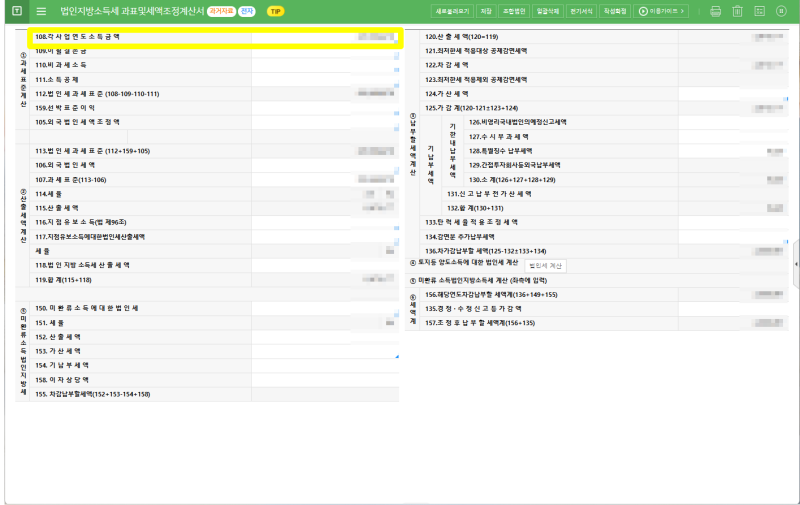Image resolution: width=800 pixels, height=505 pixels.
Task: Click the circular icon at far right of header
Action: click(x=781, y=11)
